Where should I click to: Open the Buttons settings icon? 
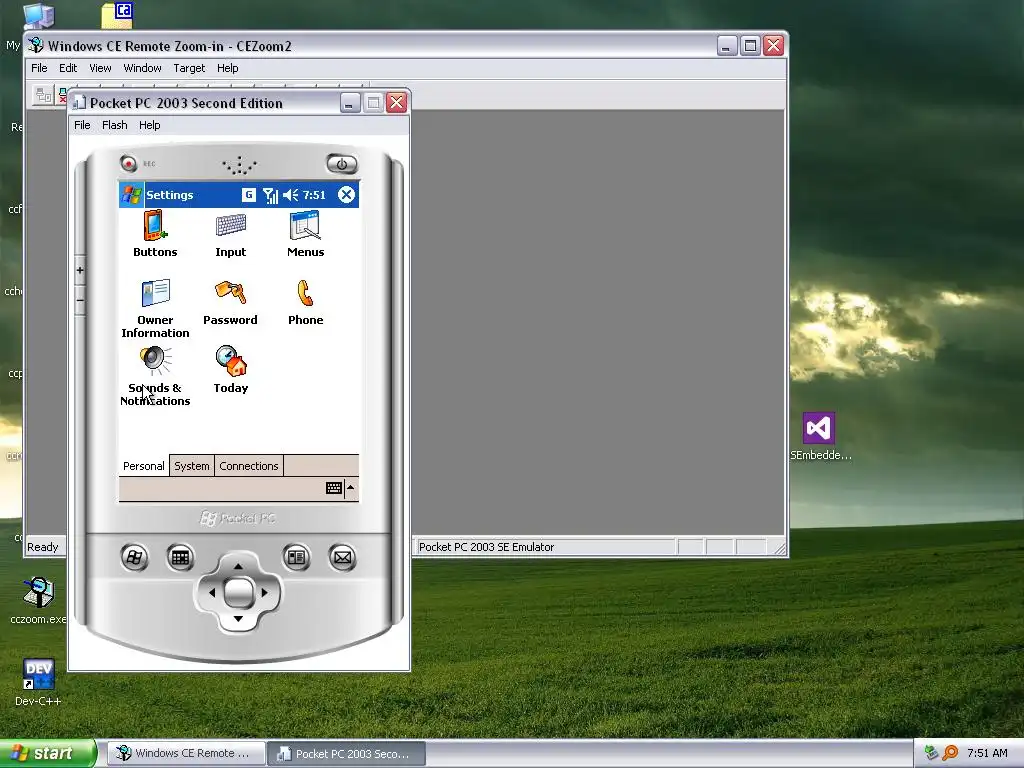155,233
